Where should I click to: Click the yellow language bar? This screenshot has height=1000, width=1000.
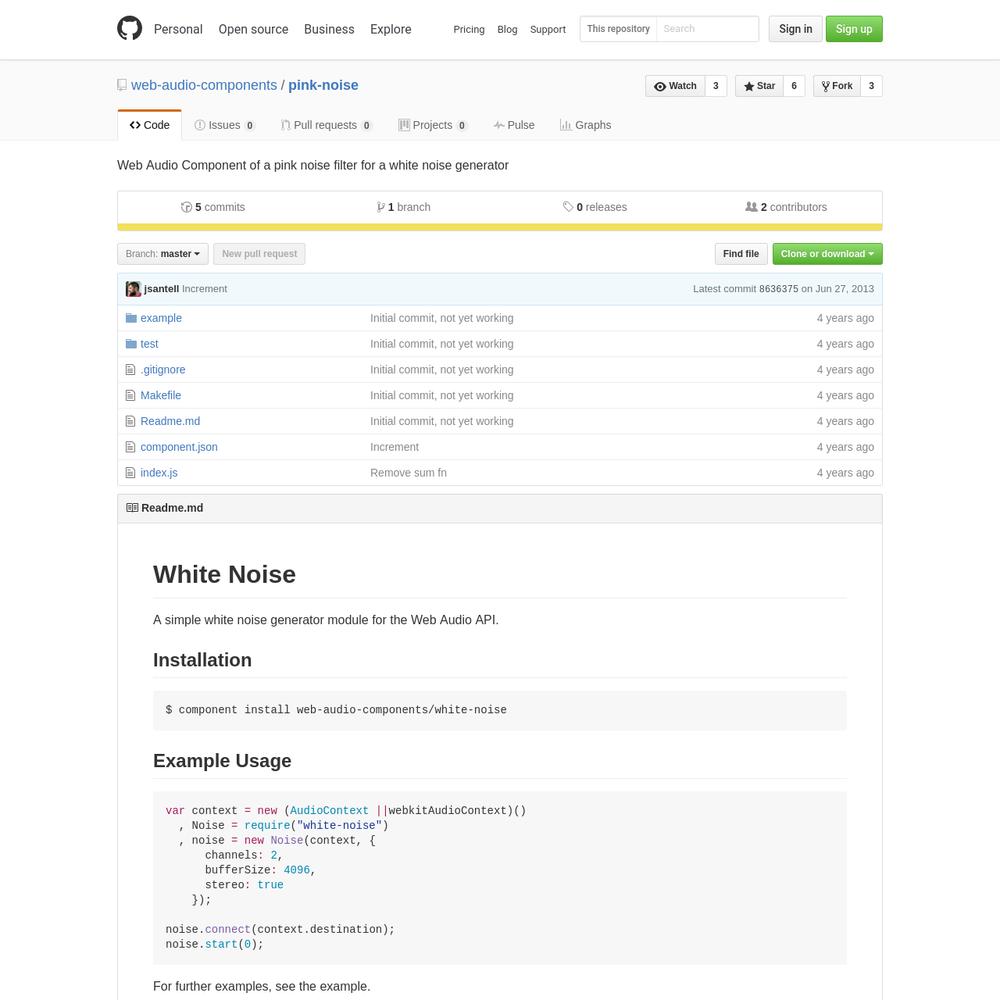click(x=500, y=227)
